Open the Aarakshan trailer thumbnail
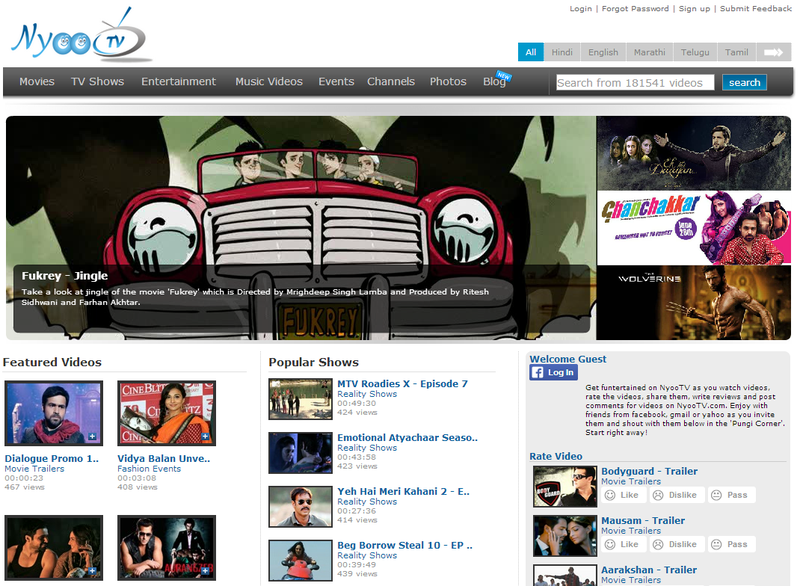 coord(565,575)
